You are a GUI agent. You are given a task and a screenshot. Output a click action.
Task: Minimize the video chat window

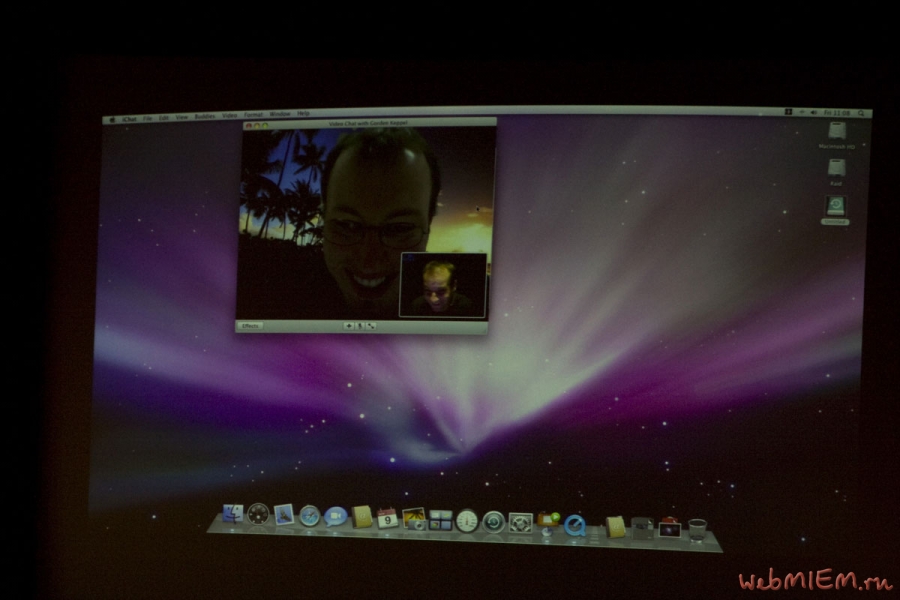pyautogui.click(x=257, y=126)
